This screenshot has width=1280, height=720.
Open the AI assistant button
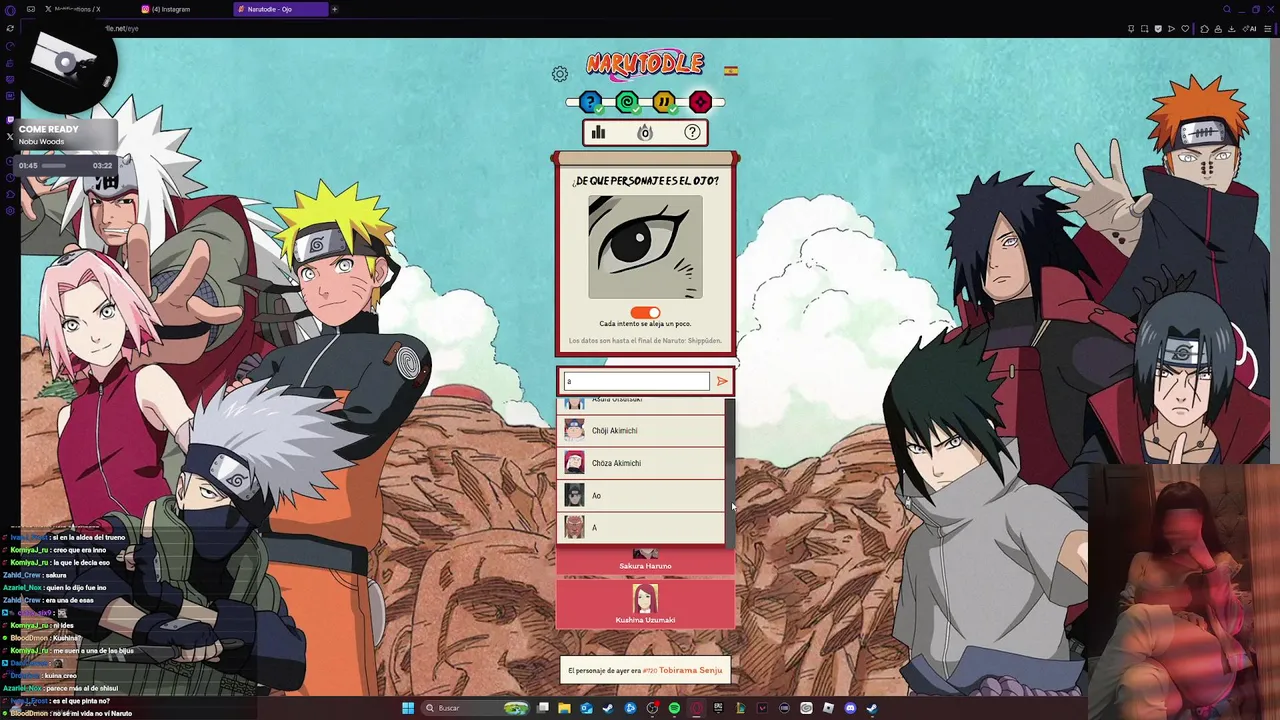point(1249,29)
